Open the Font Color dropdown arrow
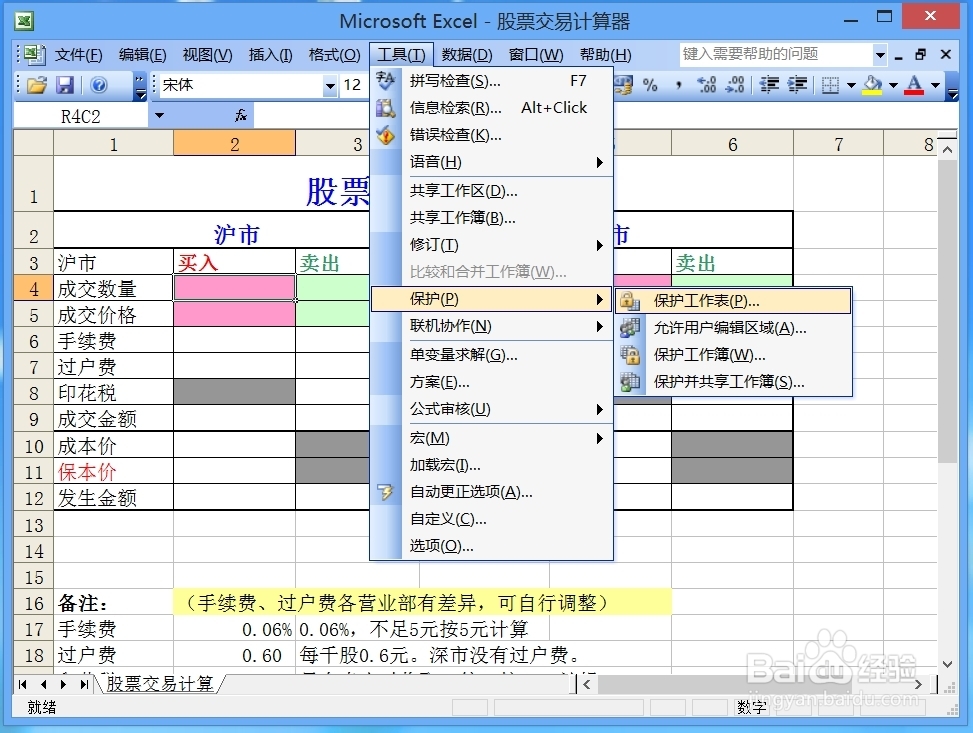 tap(935, 85)
